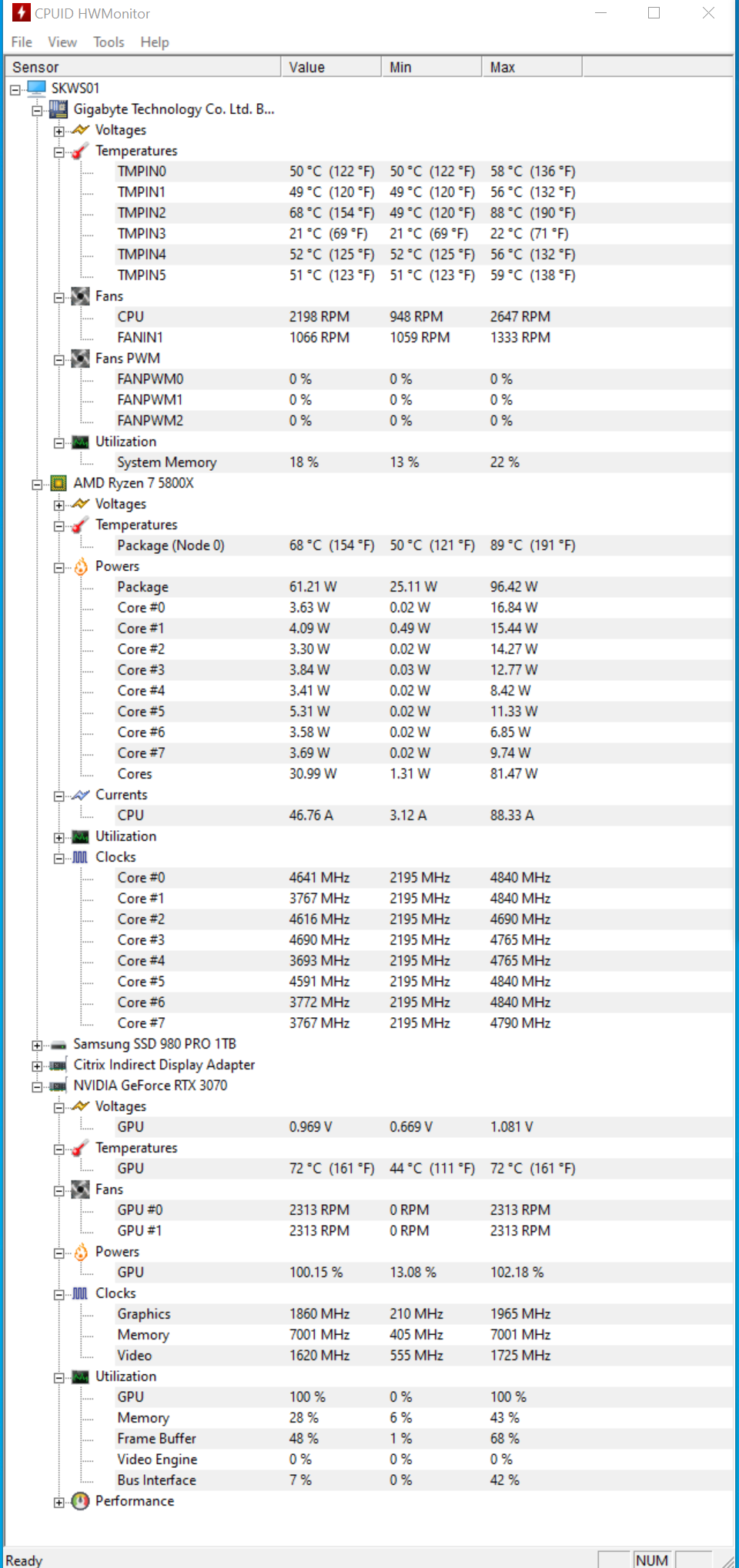Viewport: 739px width, 1568px height.
Task: Collapse the SKWS01 root node
Action: point(15,90)
